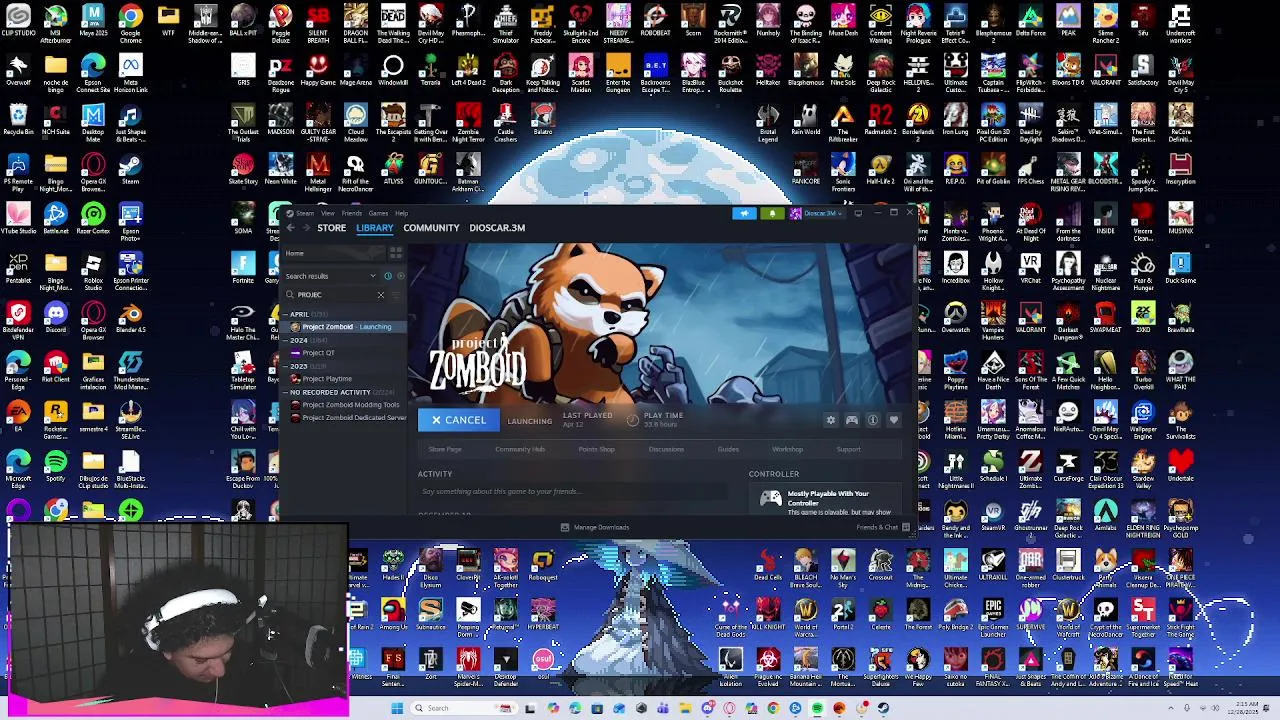The height and width of the screenshot is (720, 1280).
Task: Expand the Search results dropdown
Action: [x=331, y=276]
